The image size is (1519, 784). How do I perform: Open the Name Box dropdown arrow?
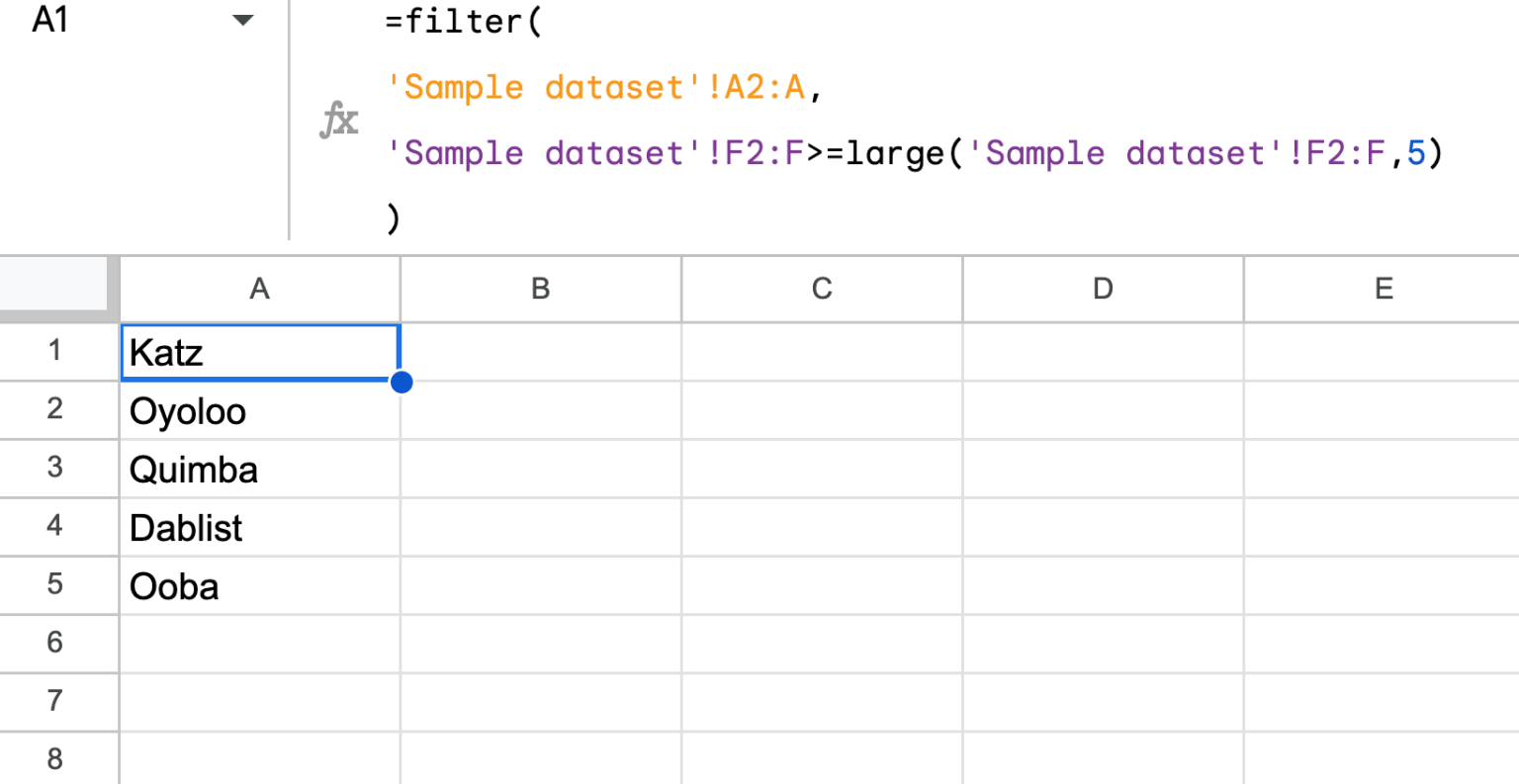click(242, 21)
